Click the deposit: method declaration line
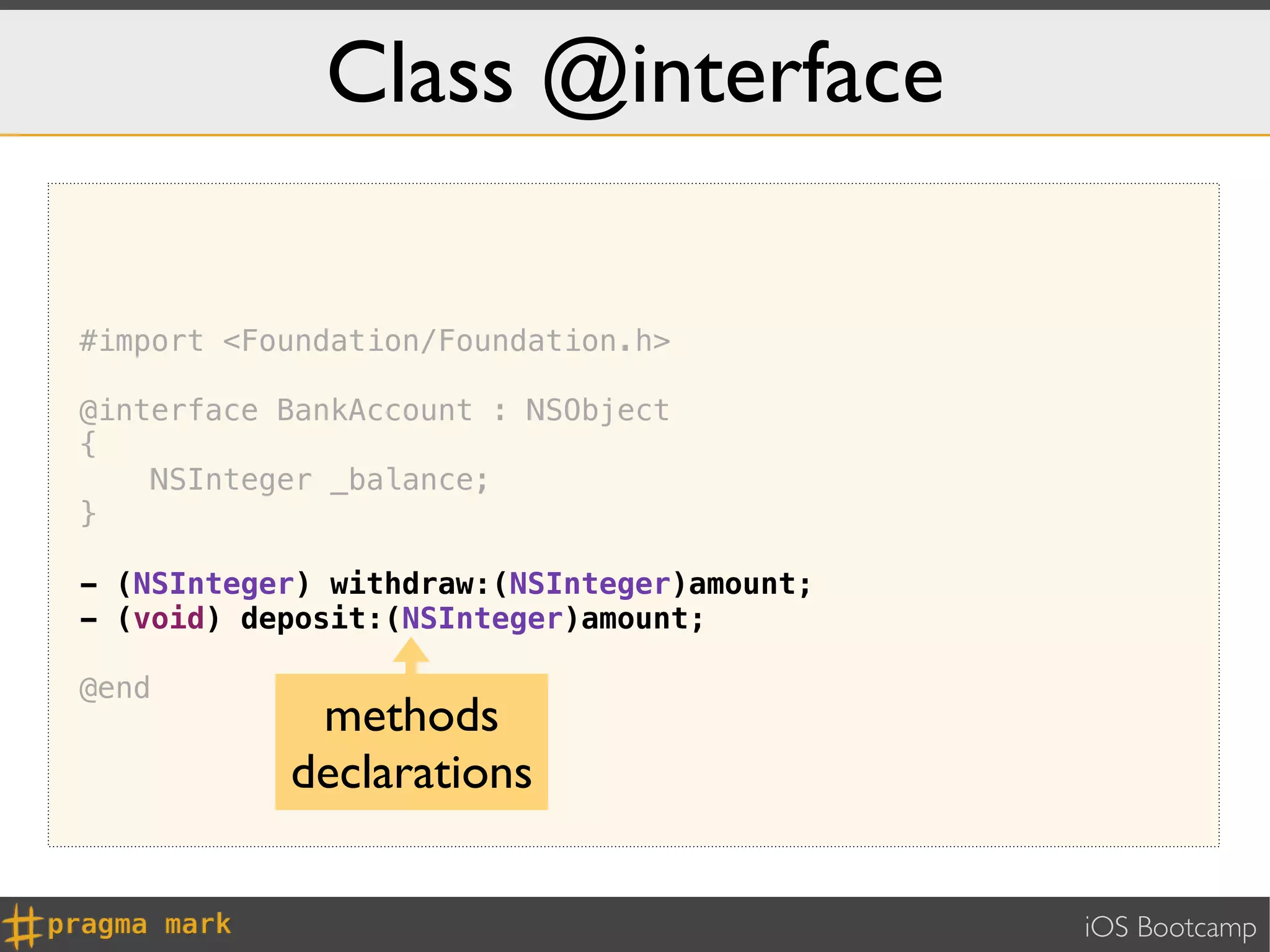 (392, 619)
